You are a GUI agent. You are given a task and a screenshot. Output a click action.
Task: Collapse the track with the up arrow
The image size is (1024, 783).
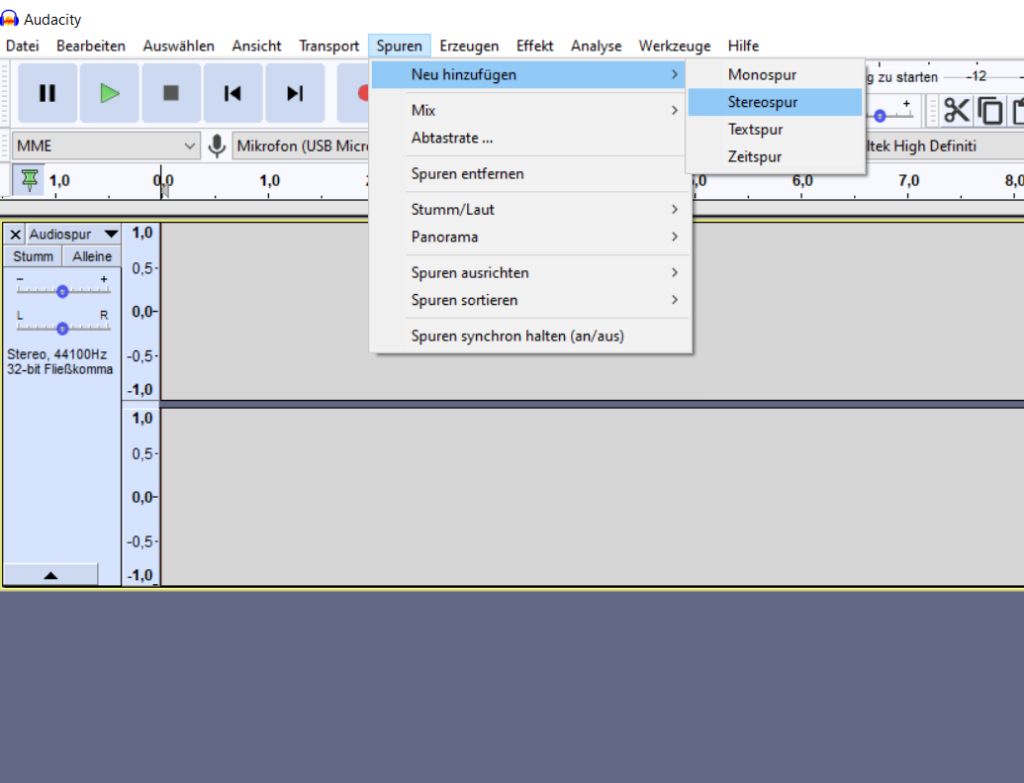(51, 575)
